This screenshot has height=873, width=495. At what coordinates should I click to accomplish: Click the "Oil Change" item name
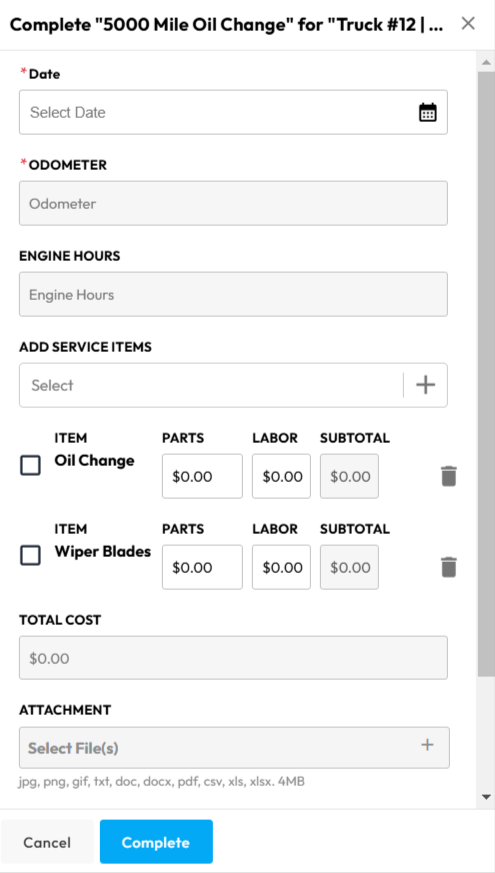(x=94, y=461)
